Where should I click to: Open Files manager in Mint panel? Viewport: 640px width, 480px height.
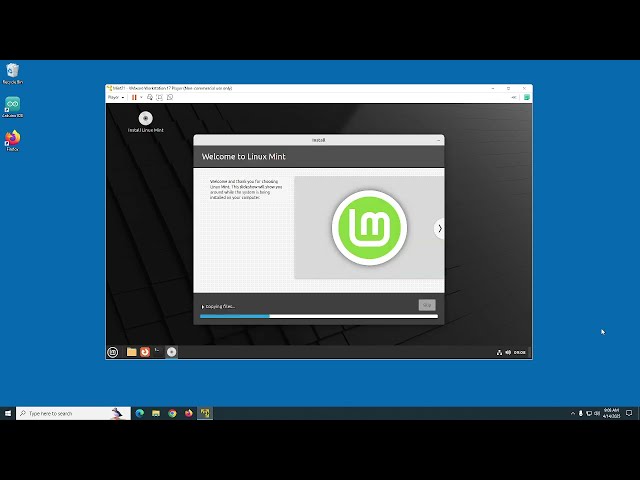point(131,352)
